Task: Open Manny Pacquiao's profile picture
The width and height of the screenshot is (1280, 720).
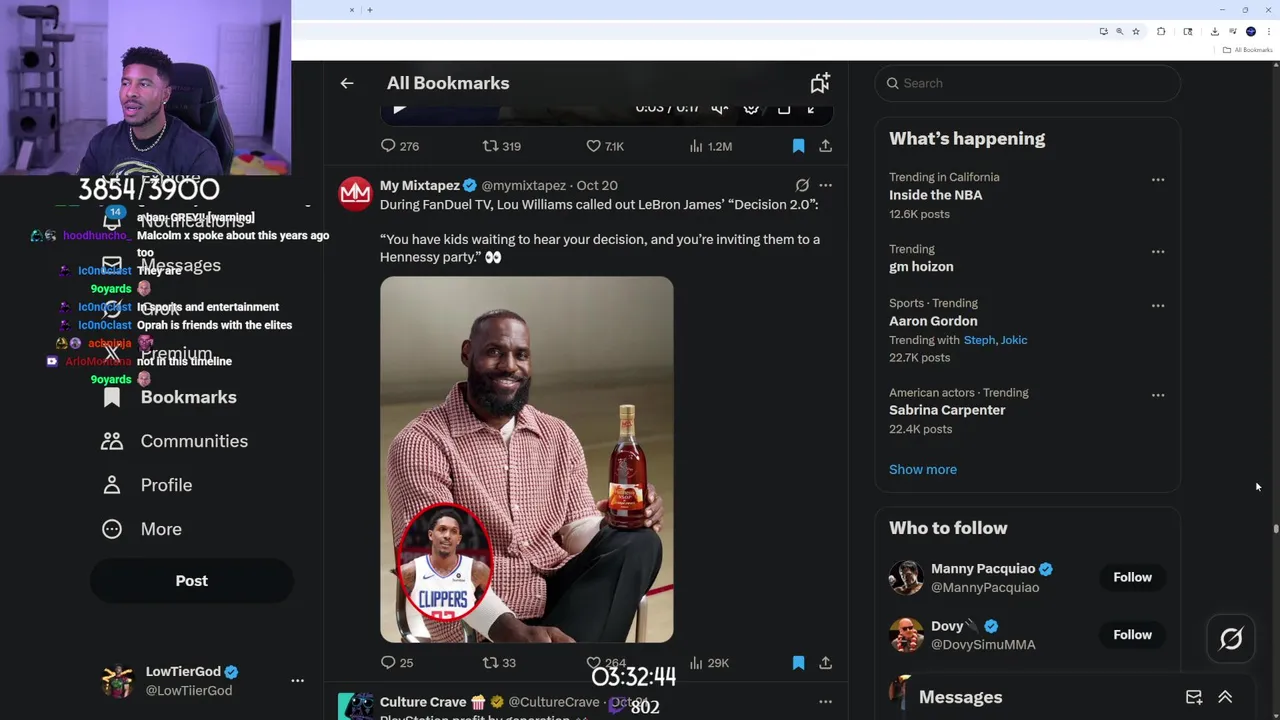Action: 906,578
